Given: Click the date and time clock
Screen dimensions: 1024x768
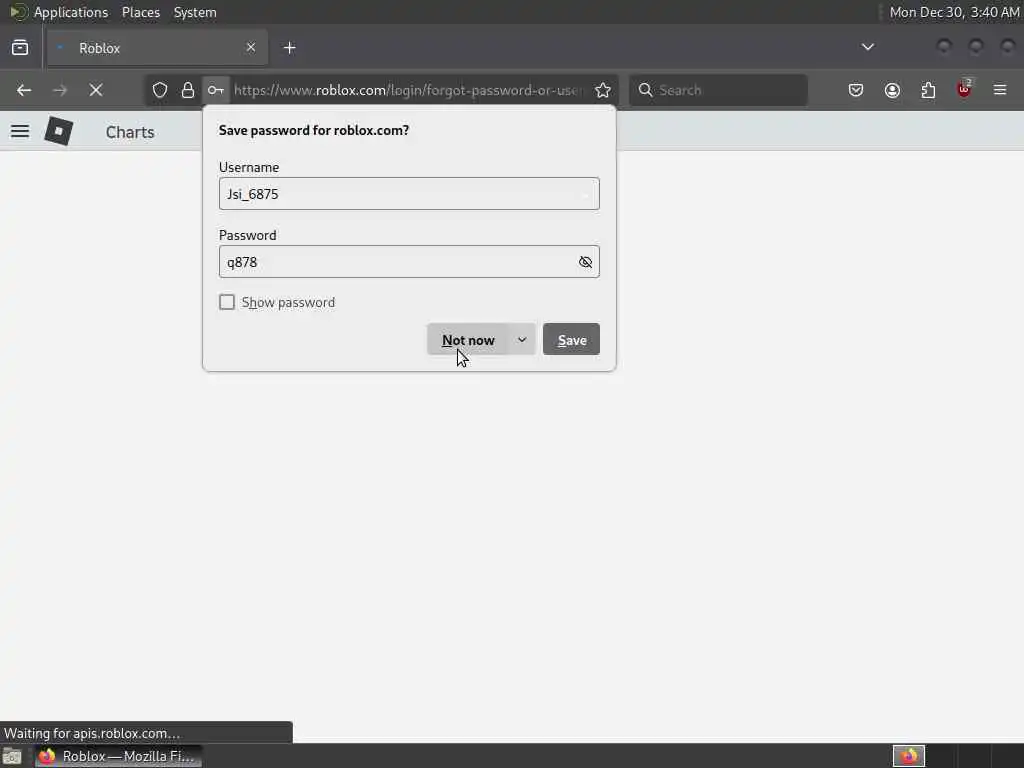Looking at the screenshot, I should pyautogui.click(x=954, y=12).
